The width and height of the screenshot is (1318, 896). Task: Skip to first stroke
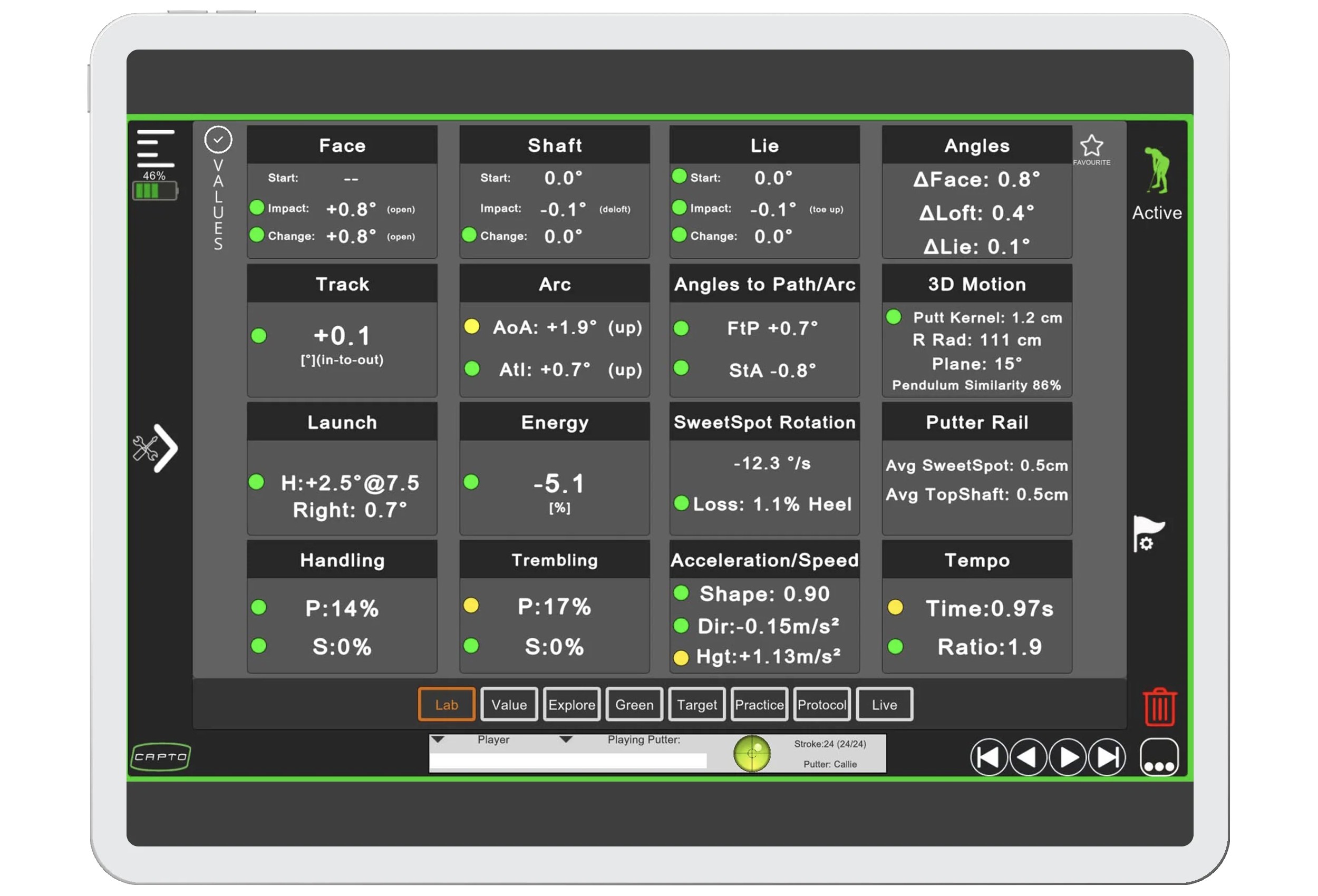tap(988, 757)
